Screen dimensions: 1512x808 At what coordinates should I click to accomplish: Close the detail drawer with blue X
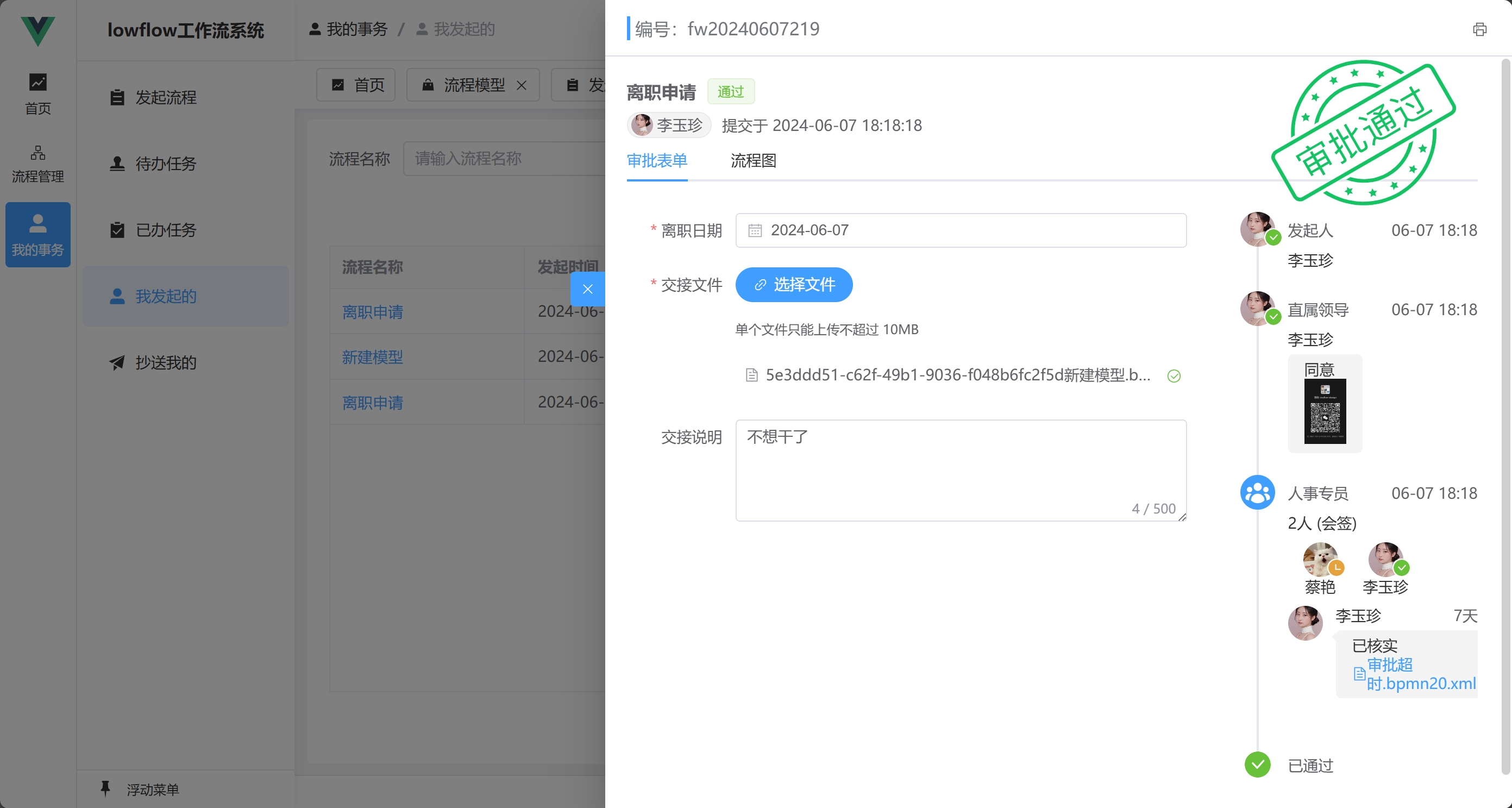[587, 289]
